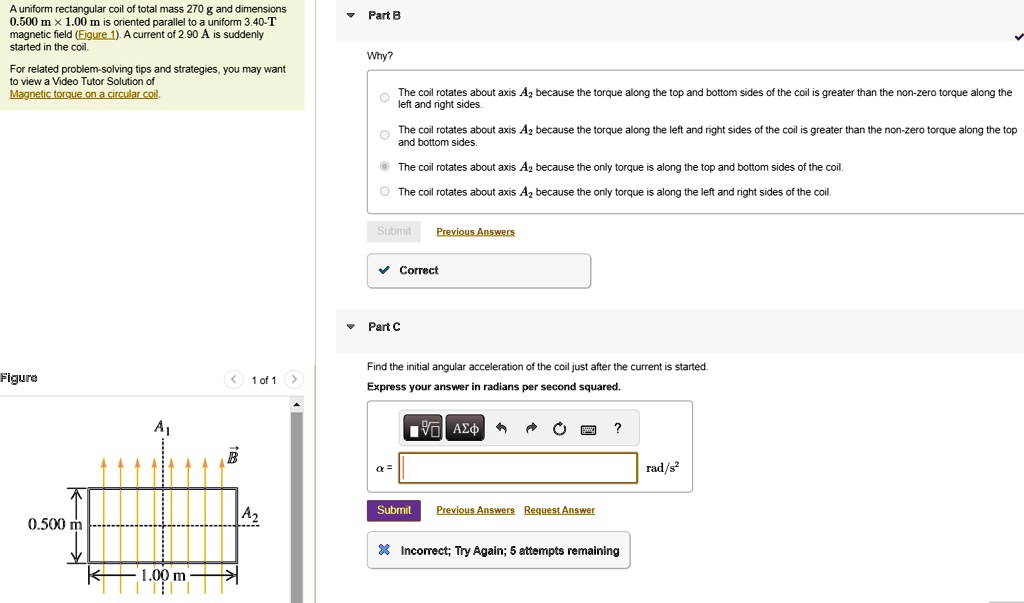Click Request Answer link
Viewport: 1024px width, 603px height.
point(559,510)
